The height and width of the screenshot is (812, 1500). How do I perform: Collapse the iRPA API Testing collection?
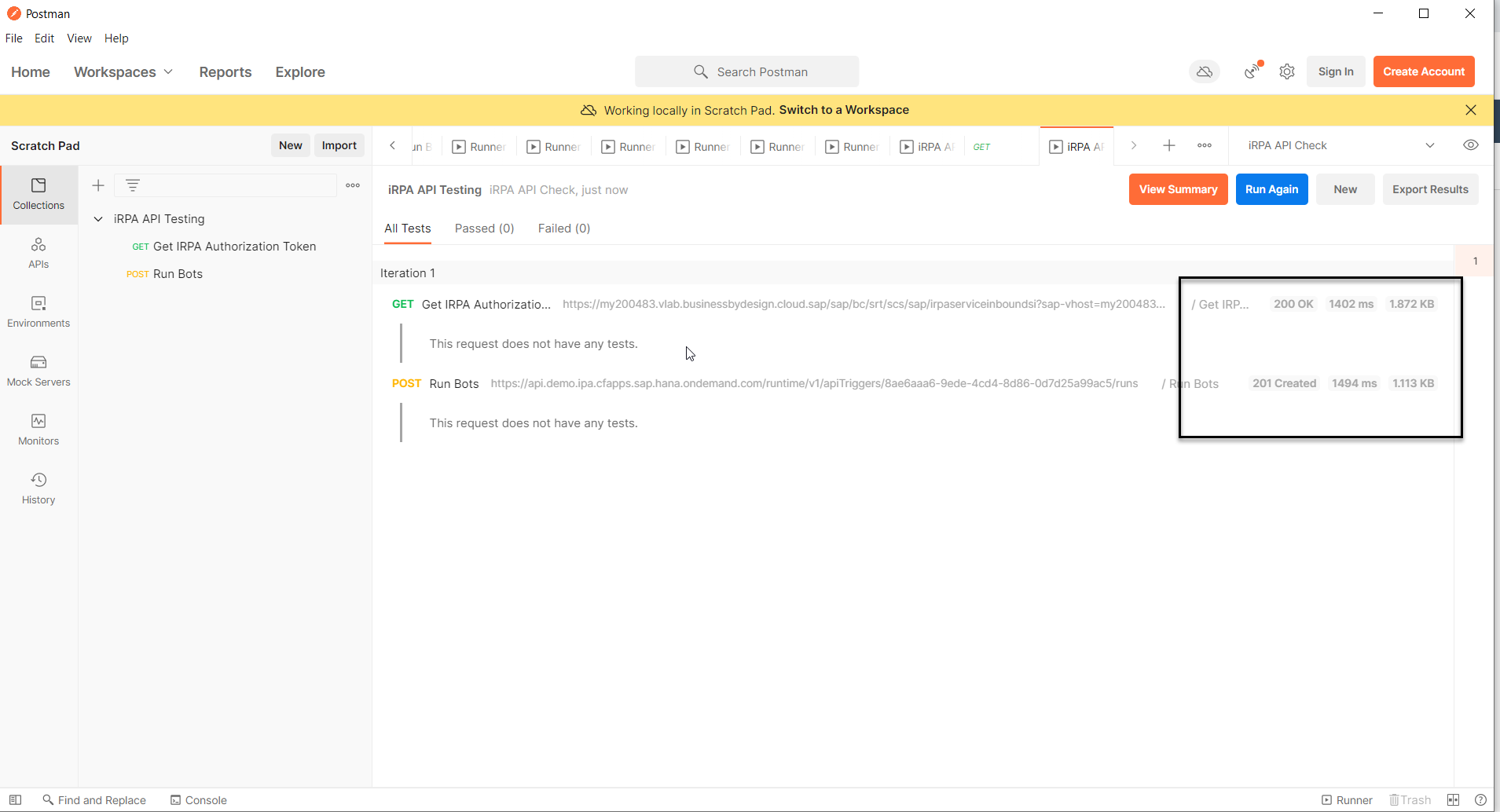coord(98,219)
